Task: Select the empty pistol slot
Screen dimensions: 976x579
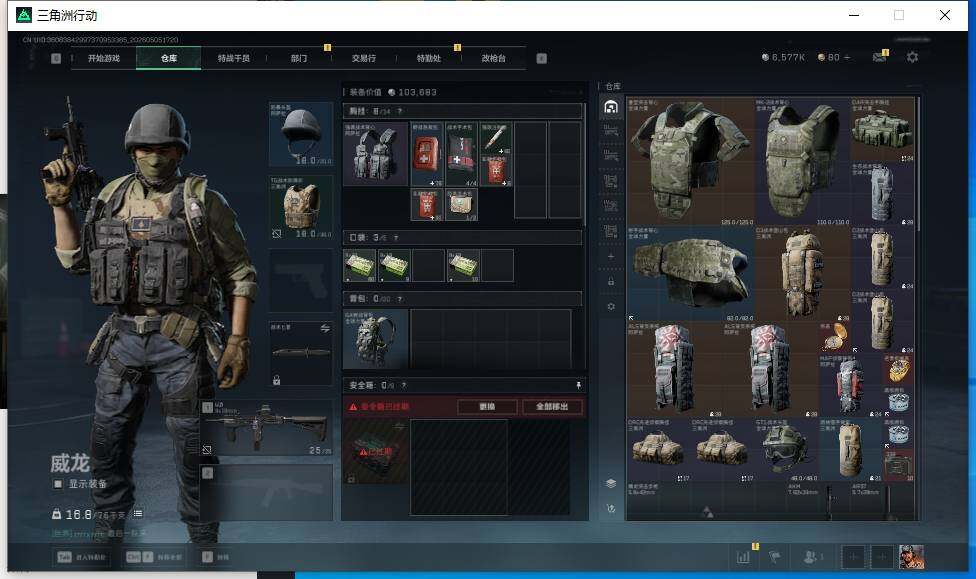Action: click(x=301, y=281)
